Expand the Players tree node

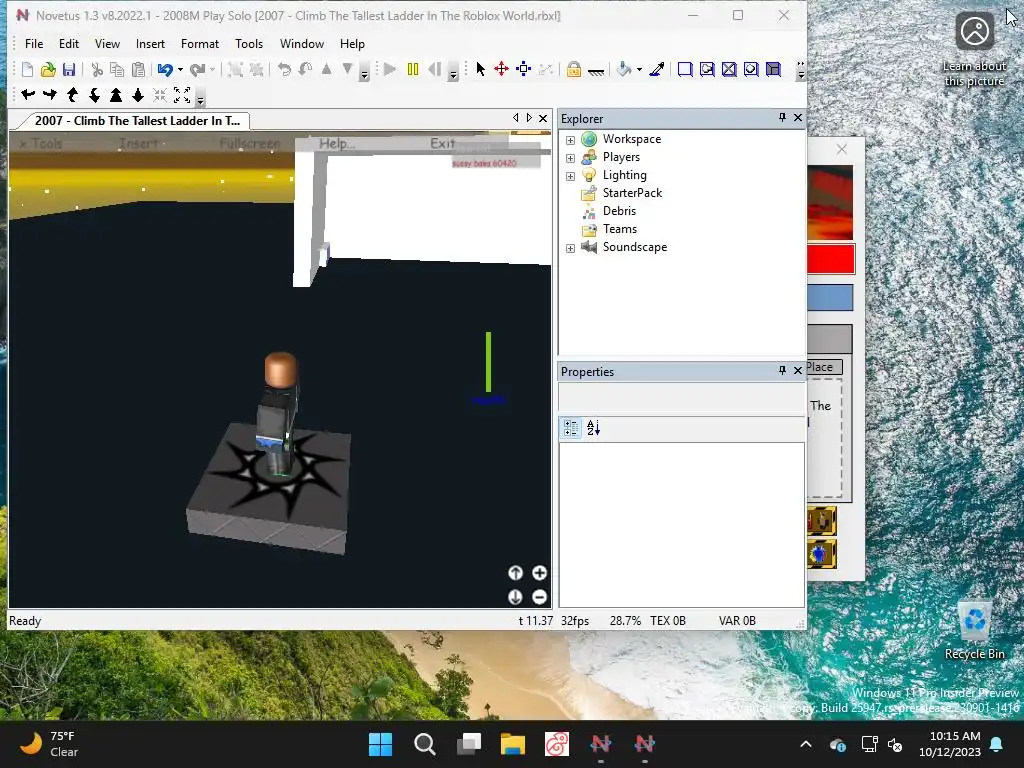570,158
